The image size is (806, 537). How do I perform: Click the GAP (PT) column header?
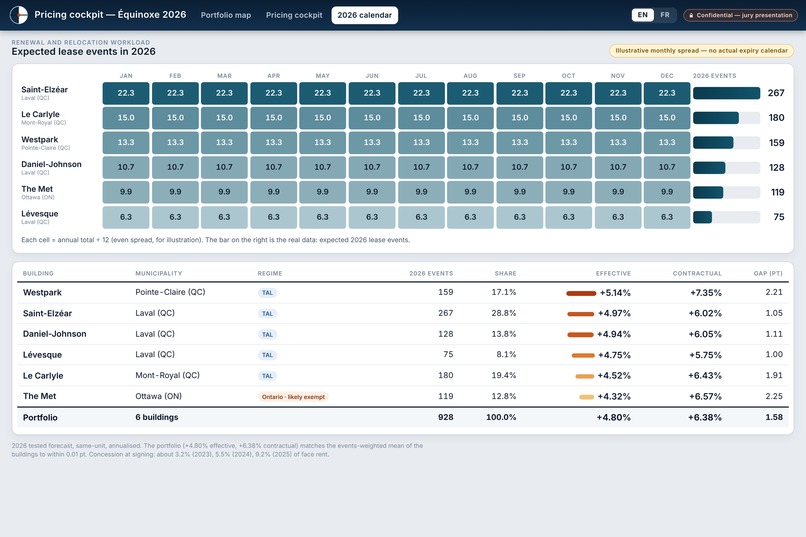[x=768, y=273]
